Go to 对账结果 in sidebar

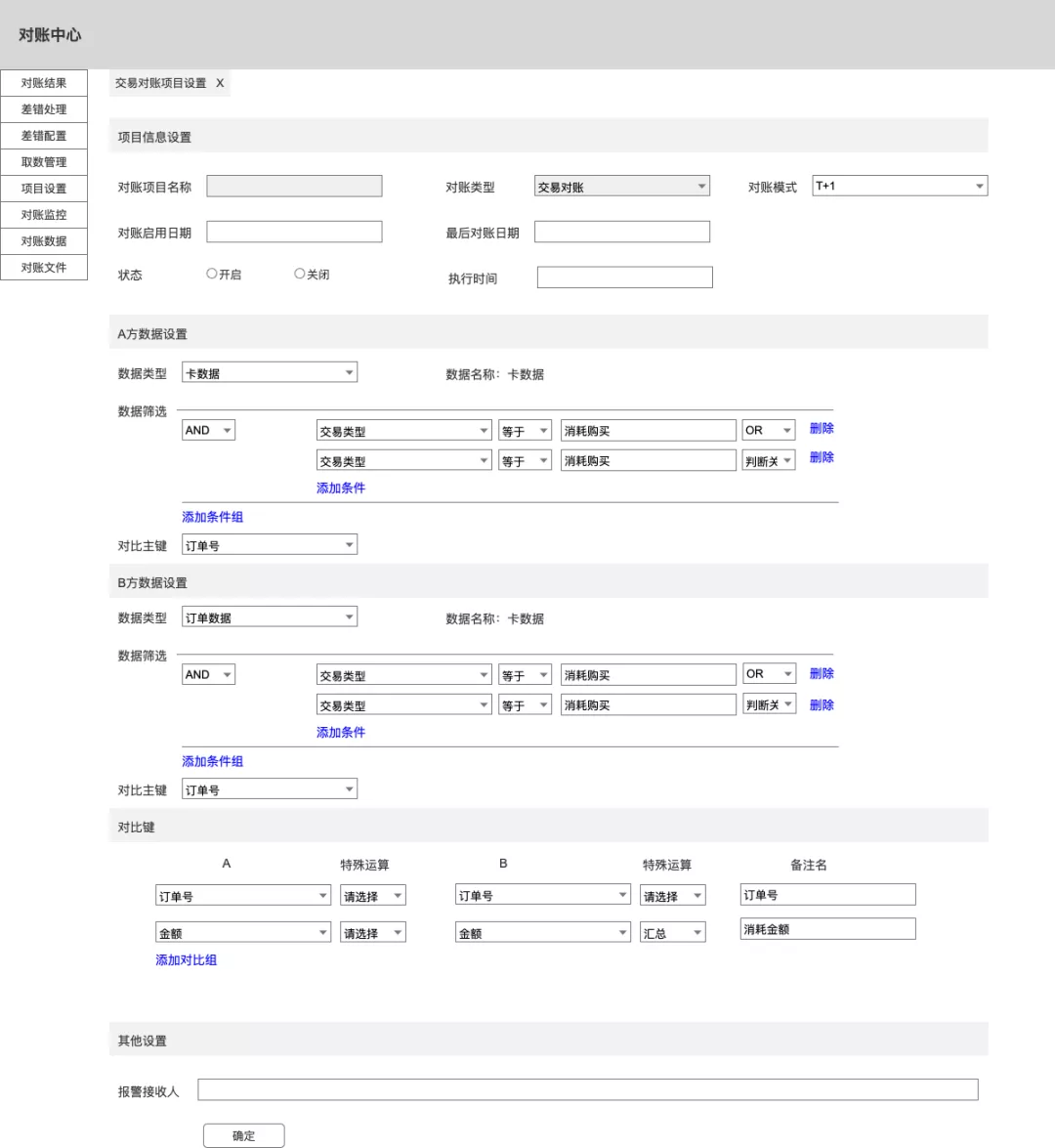(x=44, y=83)
